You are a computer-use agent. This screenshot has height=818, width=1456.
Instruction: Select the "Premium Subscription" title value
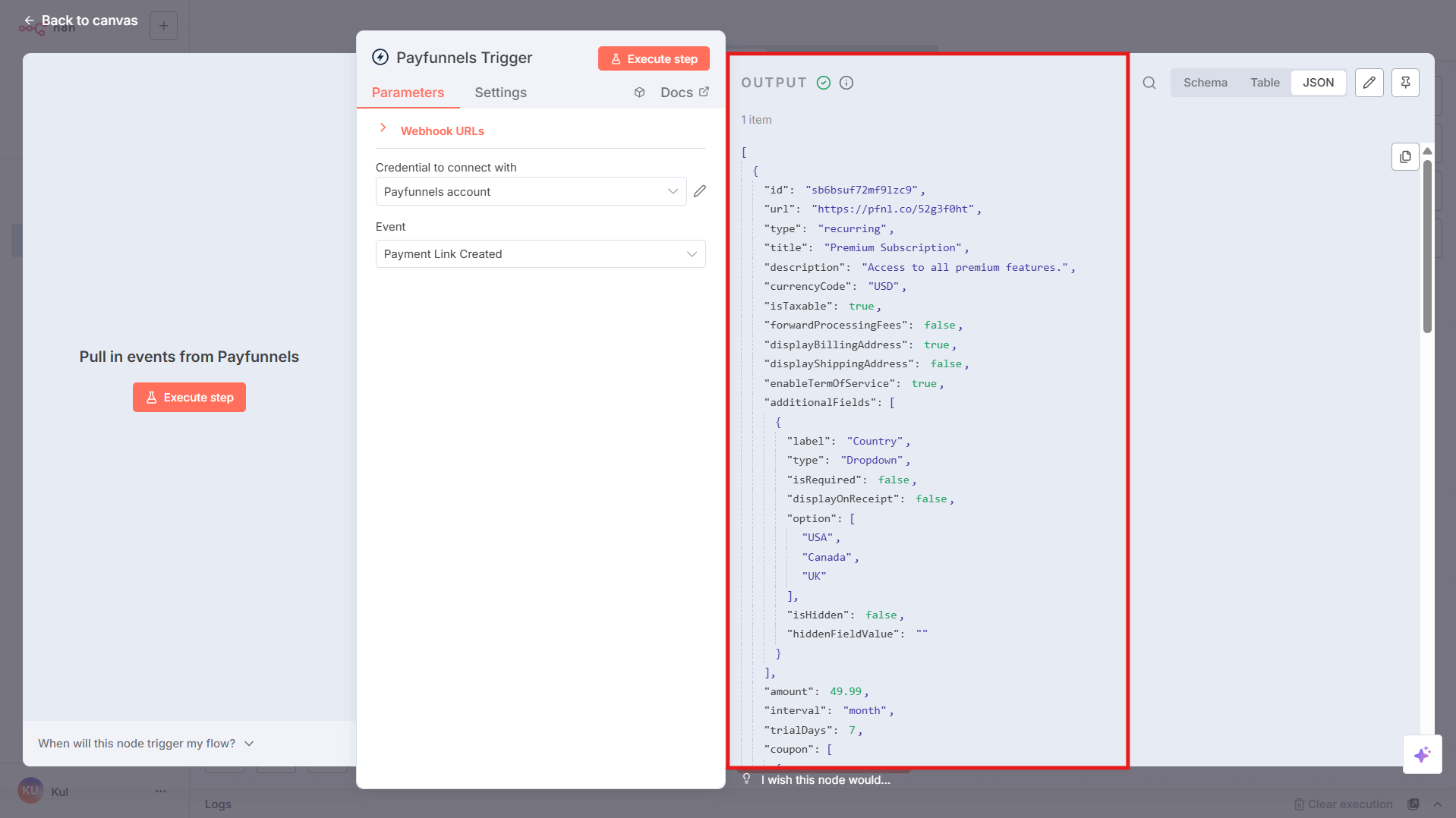coord(893,247)
